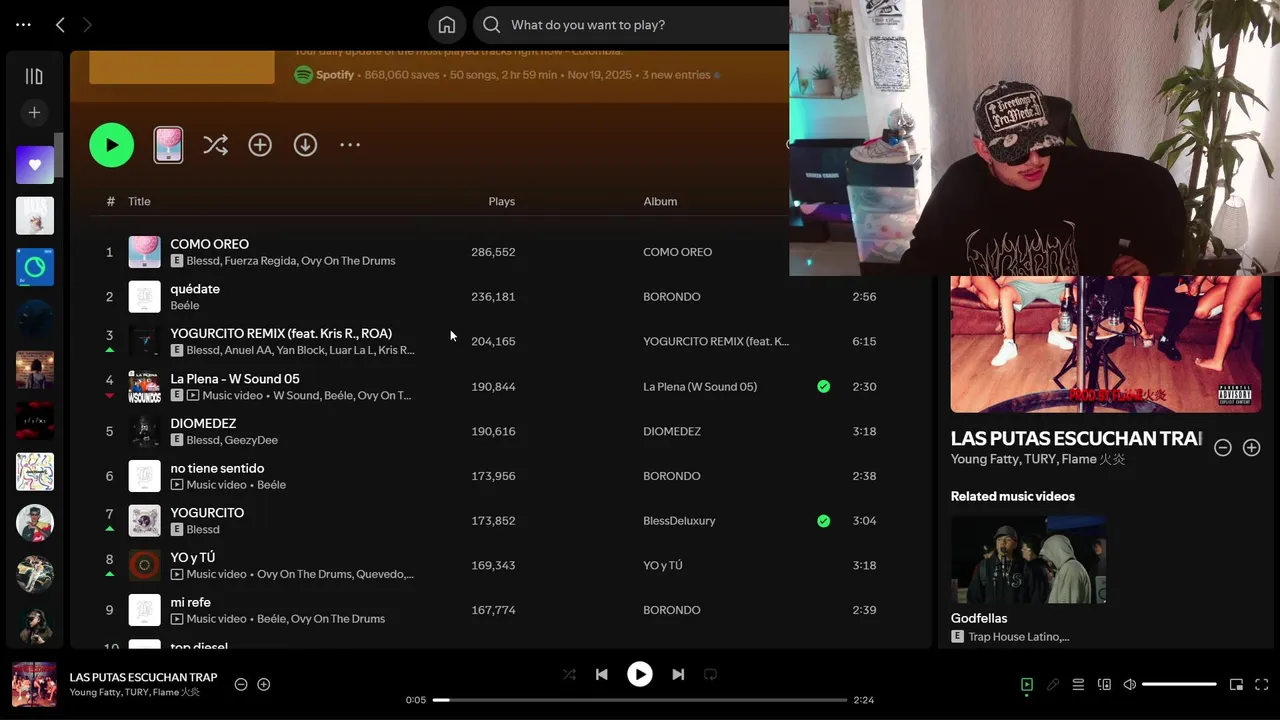
Task: Skip to previous track
Action: click(x=601, y=674)
